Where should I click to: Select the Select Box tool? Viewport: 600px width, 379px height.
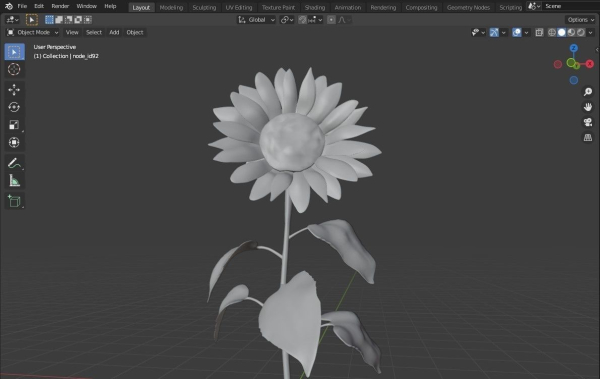point(14,52)
